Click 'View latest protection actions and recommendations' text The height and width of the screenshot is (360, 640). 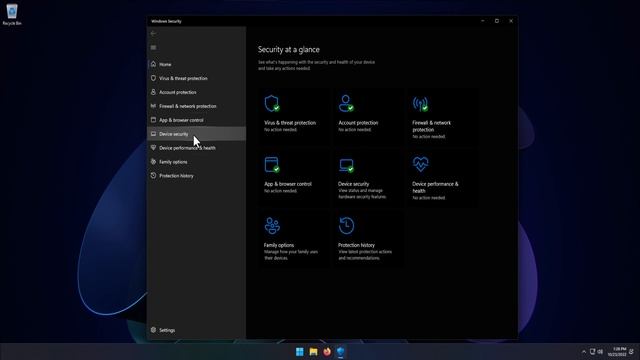(365, 255)
